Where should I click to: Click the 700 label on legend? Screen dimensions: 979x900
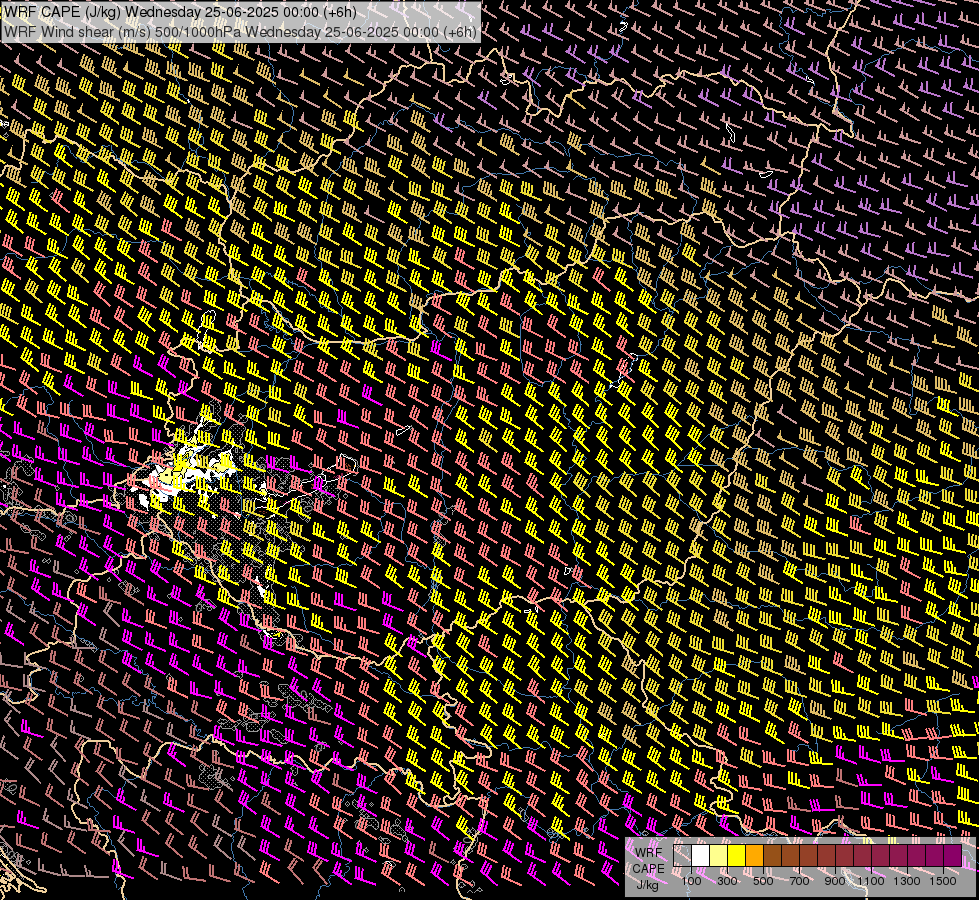coord(799,881)
